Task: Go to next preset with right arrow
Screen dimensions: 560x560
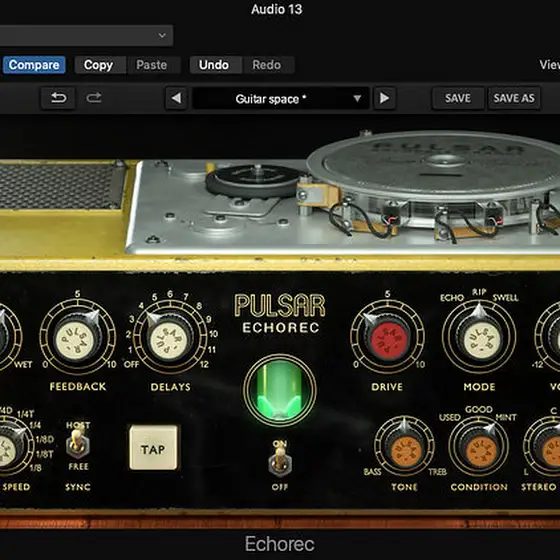Action: tap(384, 98)
